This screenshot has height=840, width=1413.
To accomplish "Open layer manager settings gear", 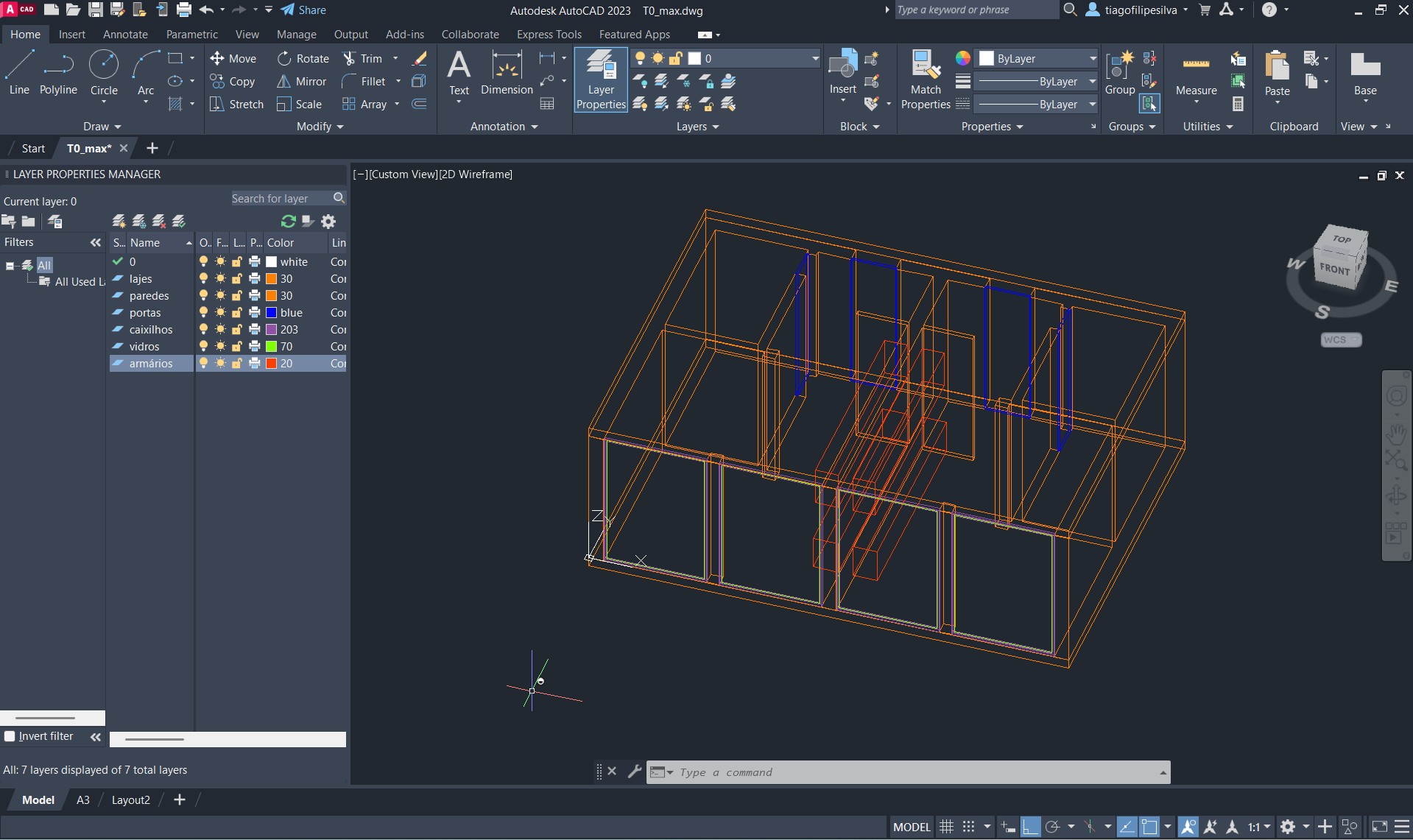I will click(x=328, y=222).
